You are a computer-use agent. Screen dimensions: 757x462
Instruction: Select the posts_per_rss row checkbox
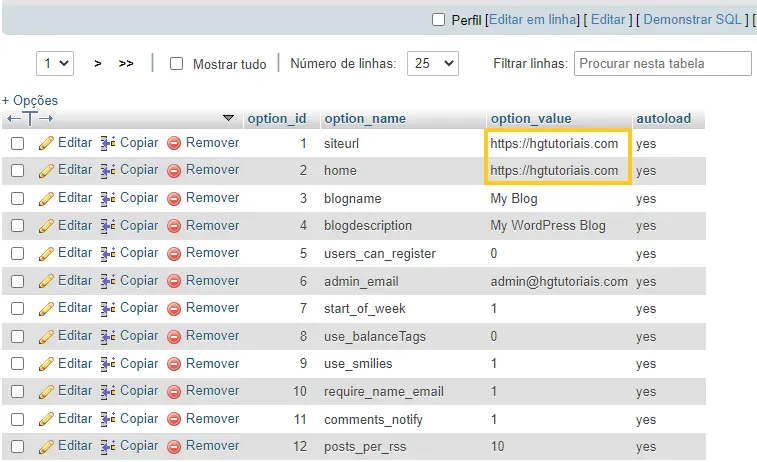(x=17, y=447)
